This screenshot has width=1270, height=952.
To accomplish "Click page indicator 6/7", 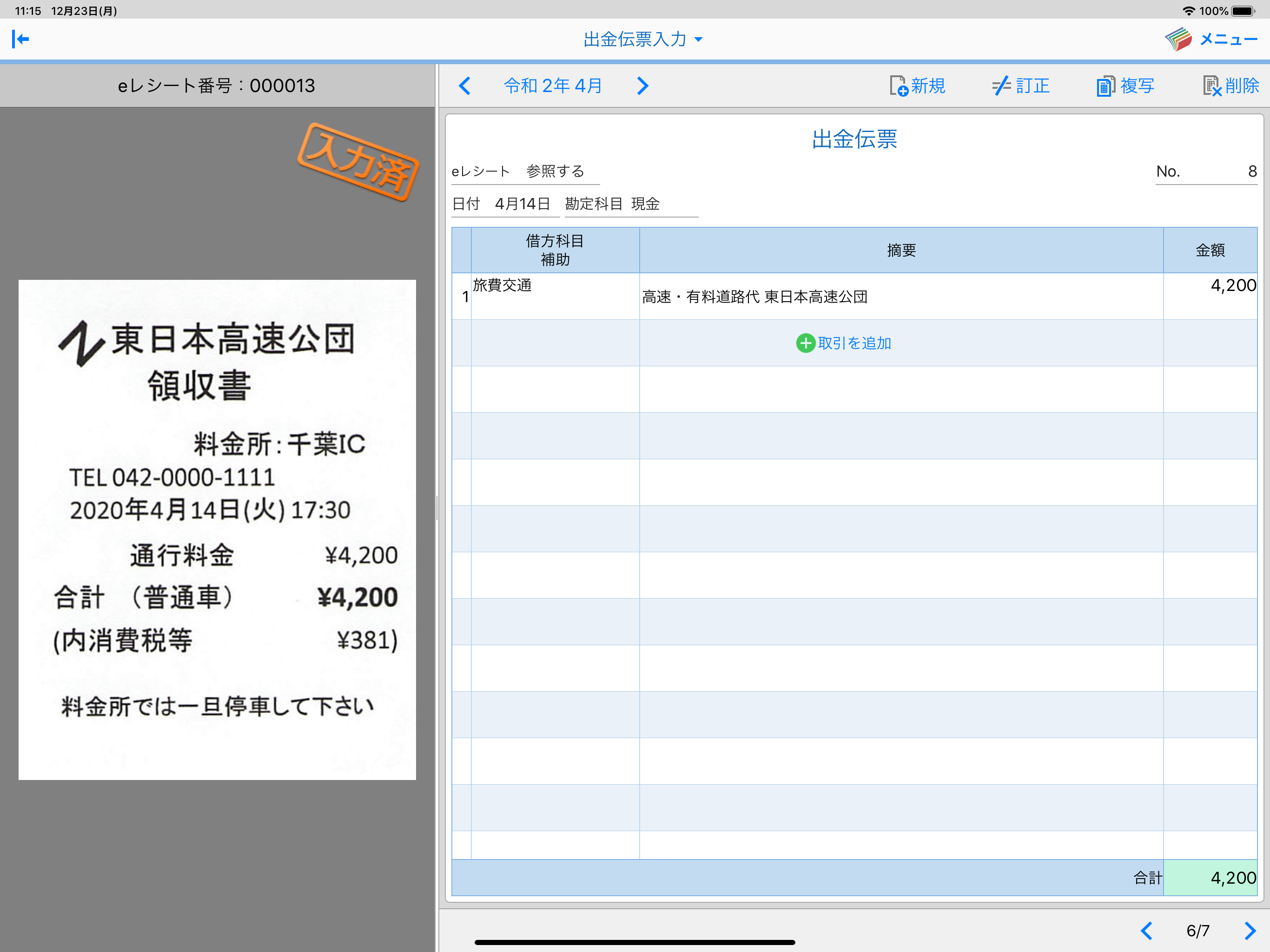I will pyautogui.click(x=1198, y=930).
